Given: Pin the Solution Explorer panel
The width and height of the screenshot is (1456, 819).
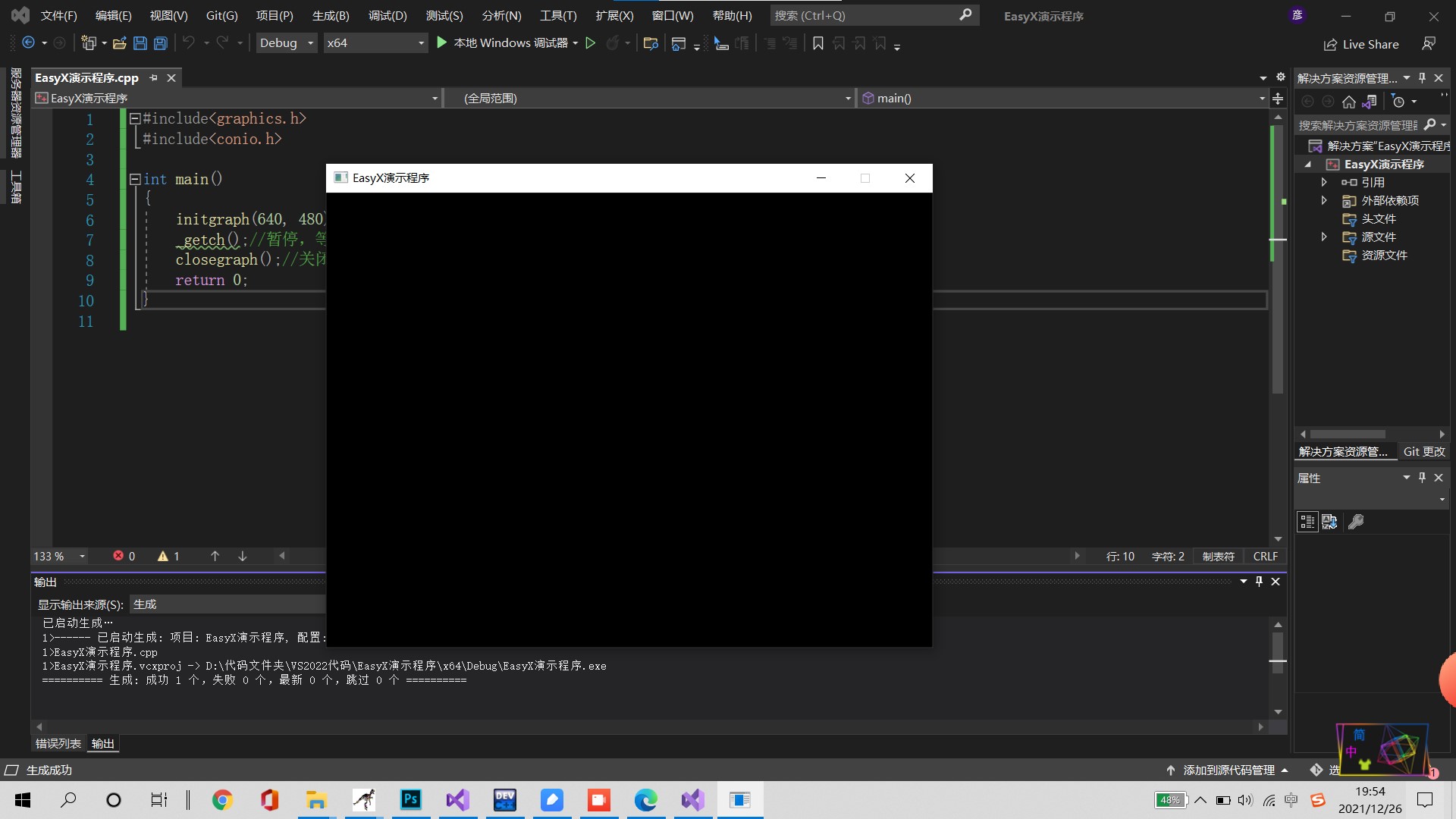Looking at the screenshot, I should [x=1423, y=77].
